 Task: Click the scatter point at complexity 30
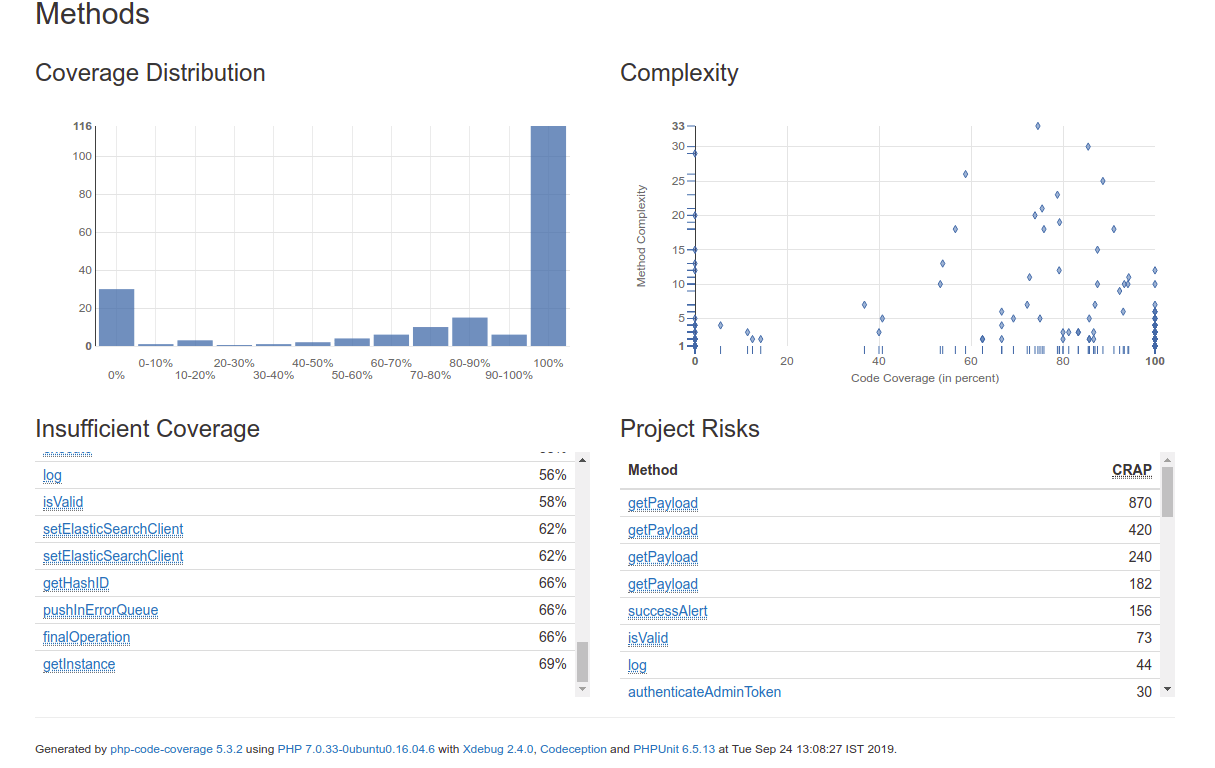[x=1088, y=147]
